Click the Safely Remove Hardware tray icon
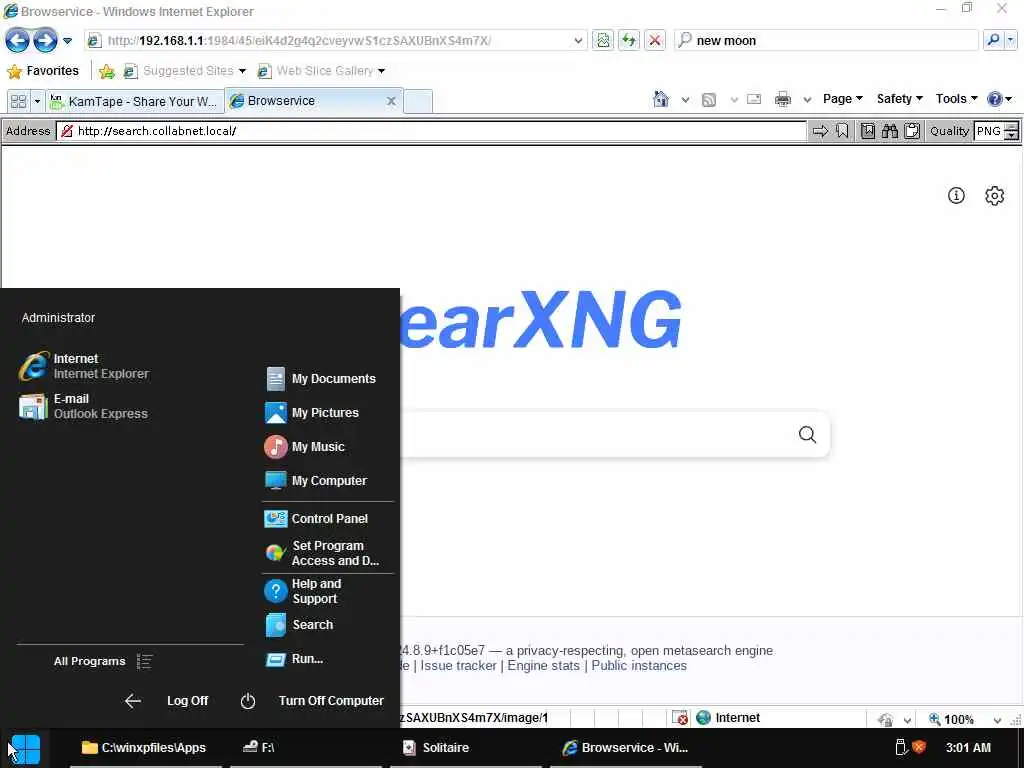 (x=901, y=747)
